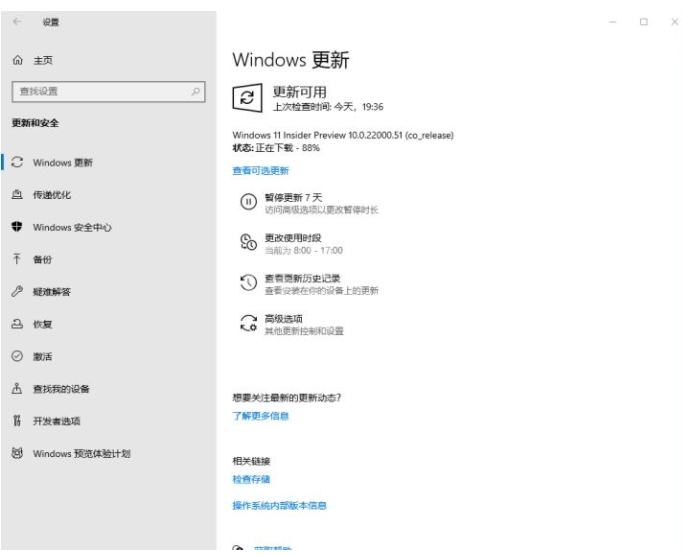The image size is (682, 557).
Task: Close the Settings window
Action: point(675,22)
